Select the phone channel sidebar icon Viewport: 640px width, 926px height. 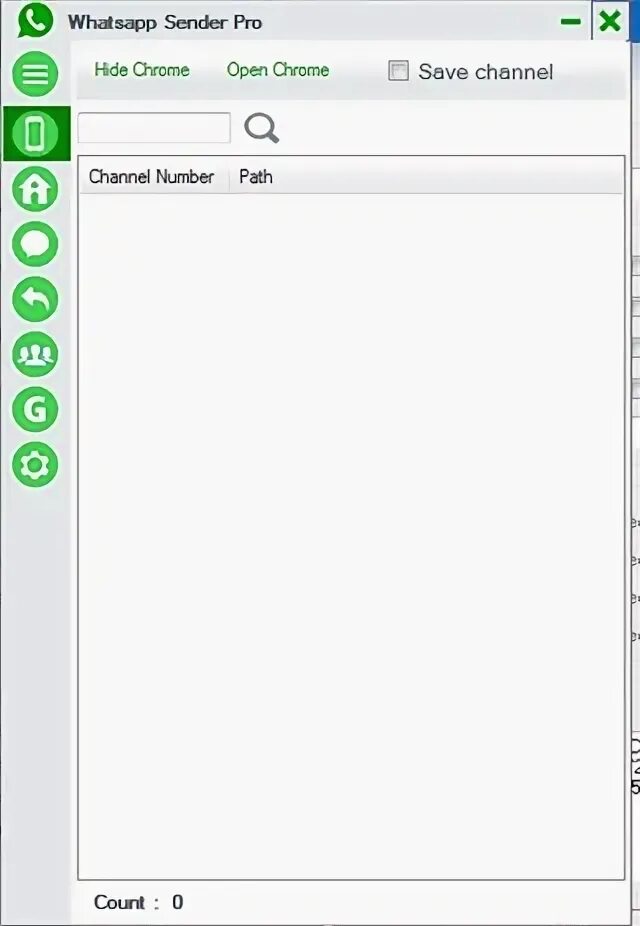[35, 133]
